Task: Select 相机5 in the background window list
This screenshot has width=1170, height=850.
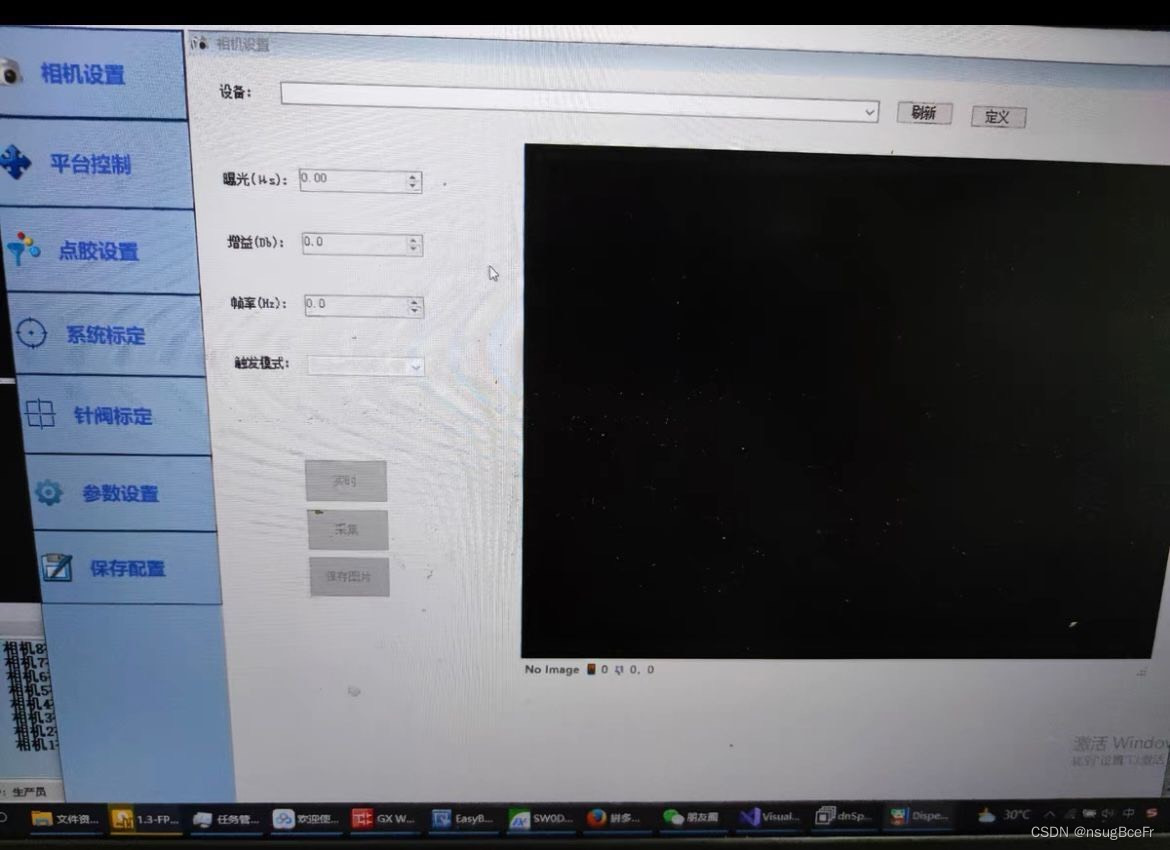Action: click(x=31, y=690)
